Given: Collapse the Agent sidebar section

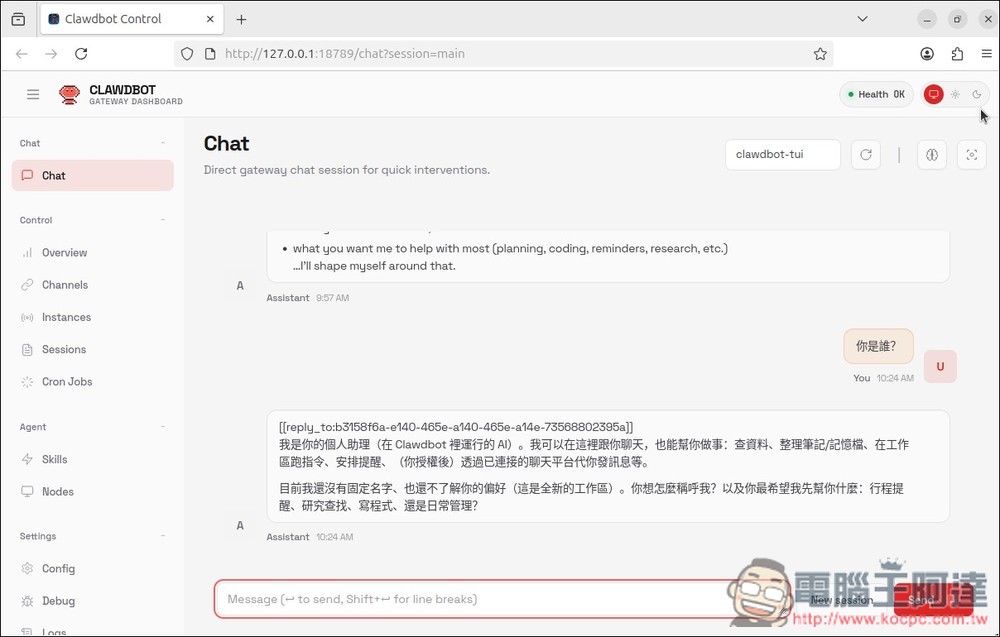Looking at the screenshot, I should 162,427.
